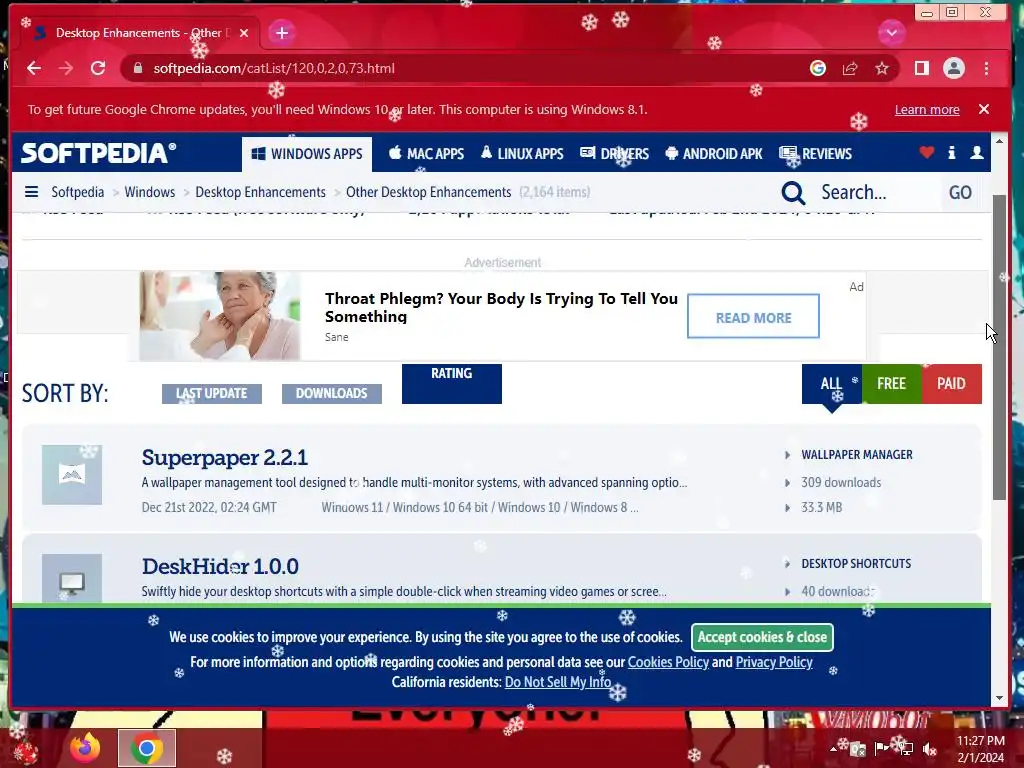1024x768 pixels.
Task: Click the WALLPAPER MANAGER category link
Action: 857,455
